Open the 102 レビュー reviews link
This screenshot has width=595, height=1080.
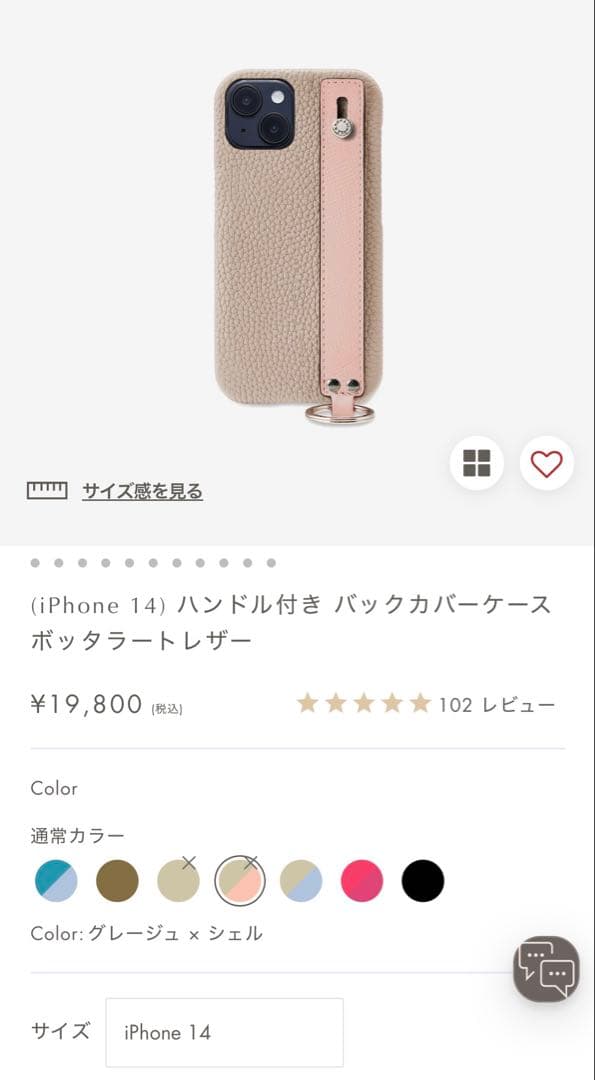coord(497,705)
